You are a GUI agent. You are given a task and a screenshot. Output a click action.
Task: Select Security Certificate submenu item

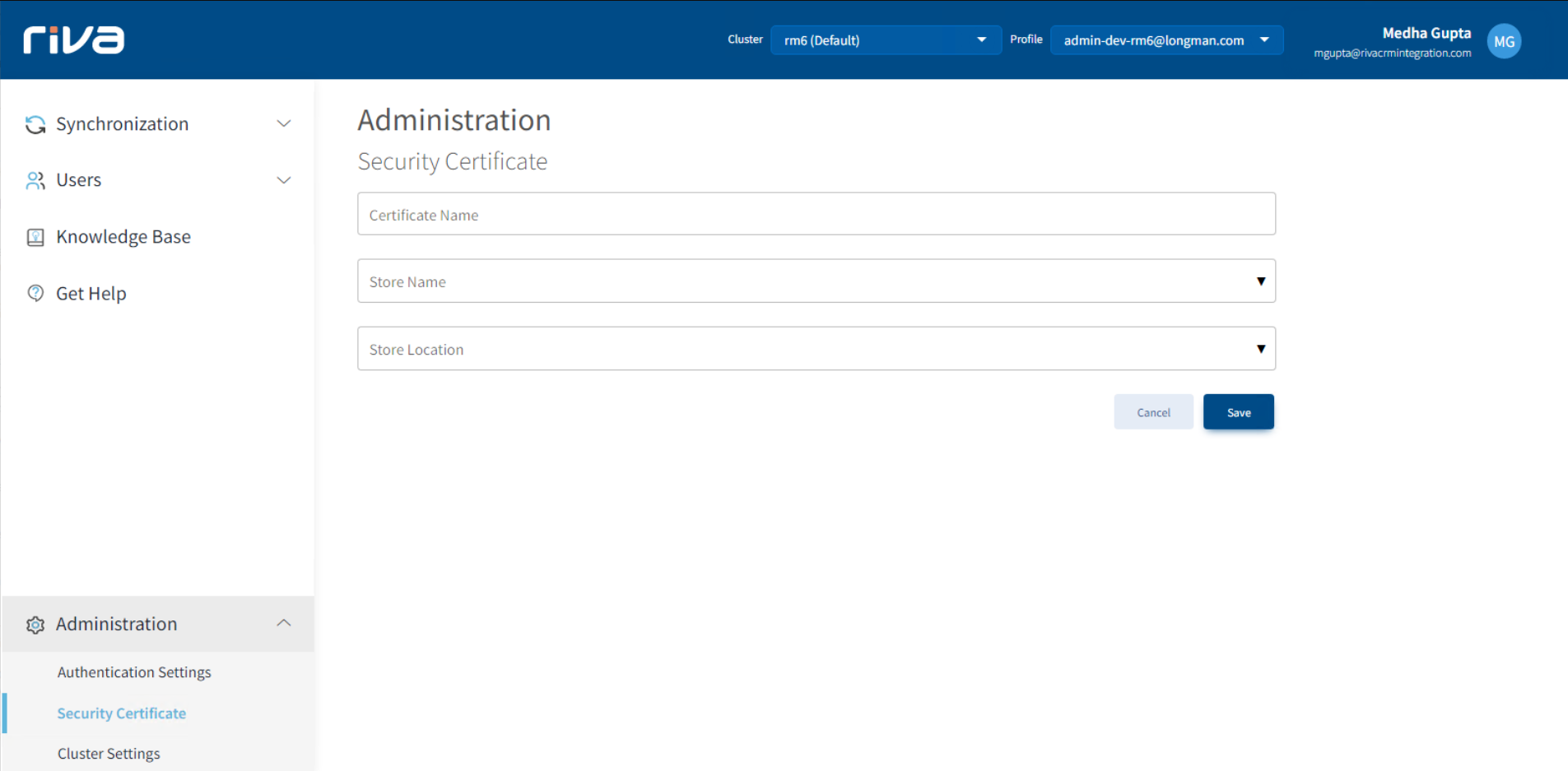coord(121,713)
